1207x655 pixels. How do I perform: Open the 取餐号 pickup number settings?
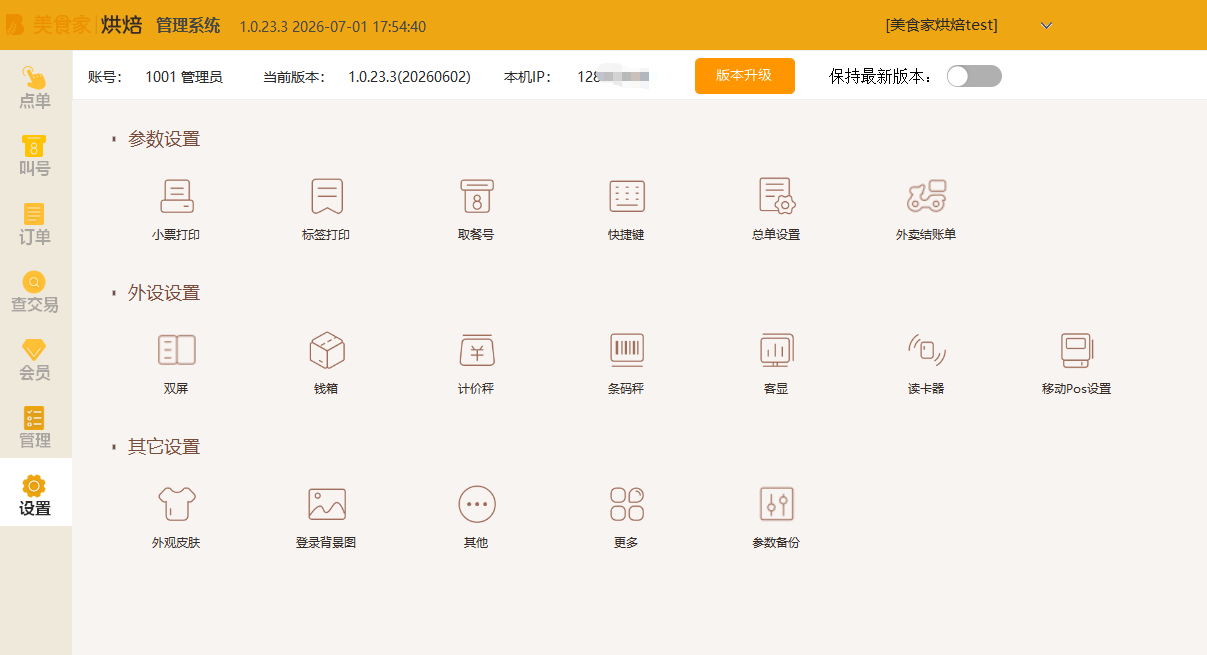click(x=476, y=209)
